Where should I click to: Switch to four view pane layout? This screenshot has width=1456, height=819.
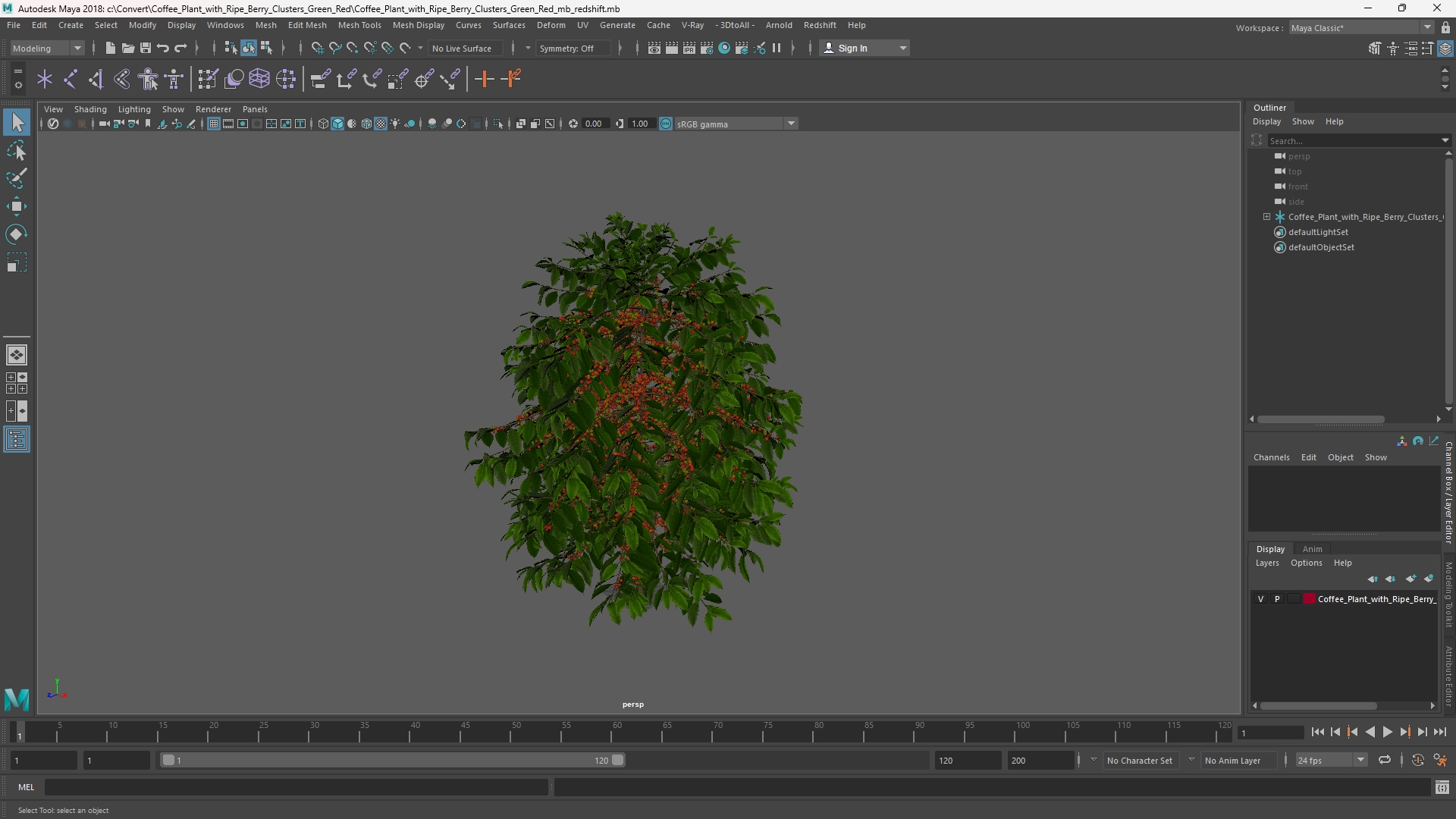[17, 383]
